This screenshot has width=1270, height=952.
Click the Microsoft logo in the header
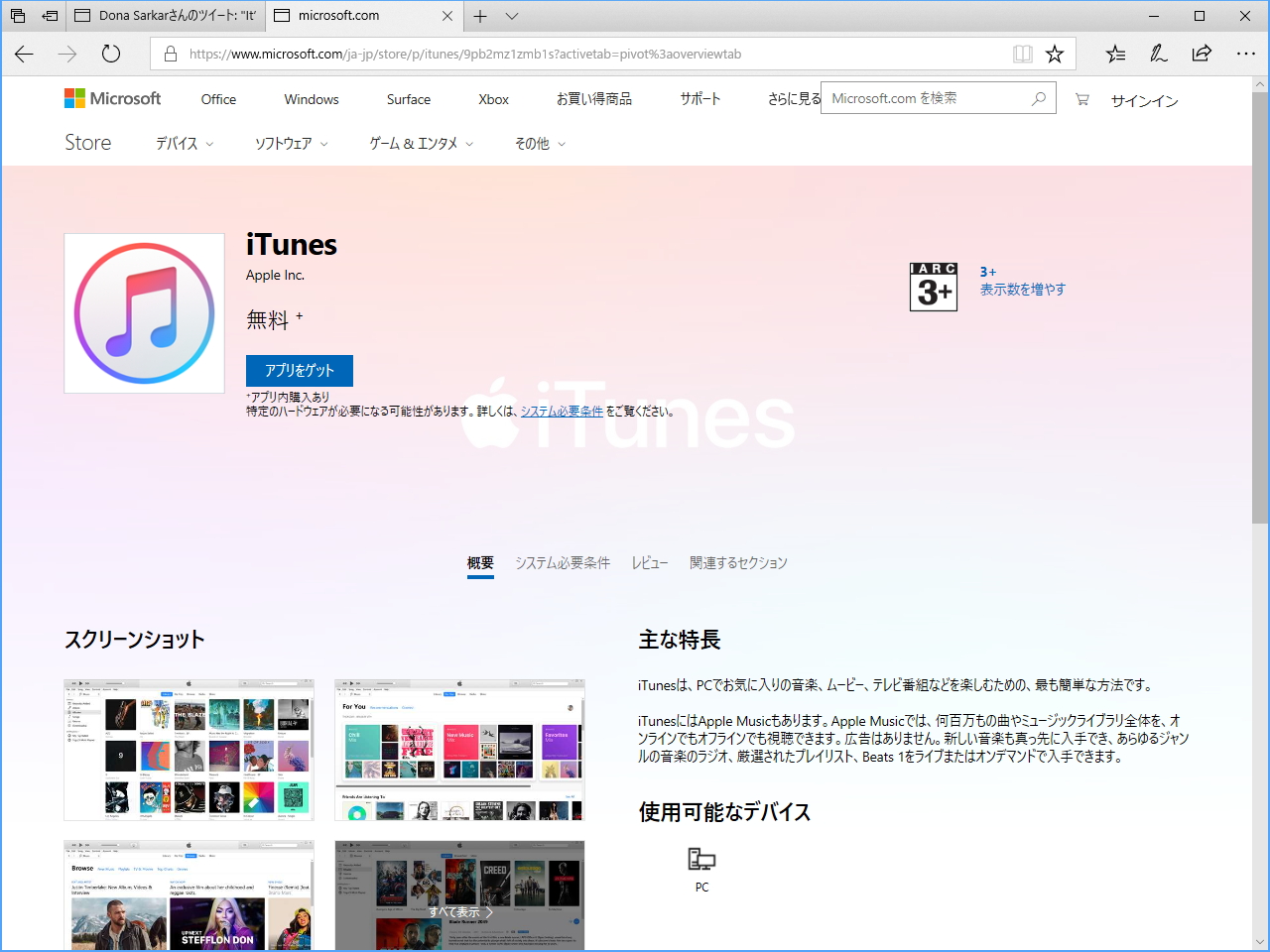coord(112,98)
